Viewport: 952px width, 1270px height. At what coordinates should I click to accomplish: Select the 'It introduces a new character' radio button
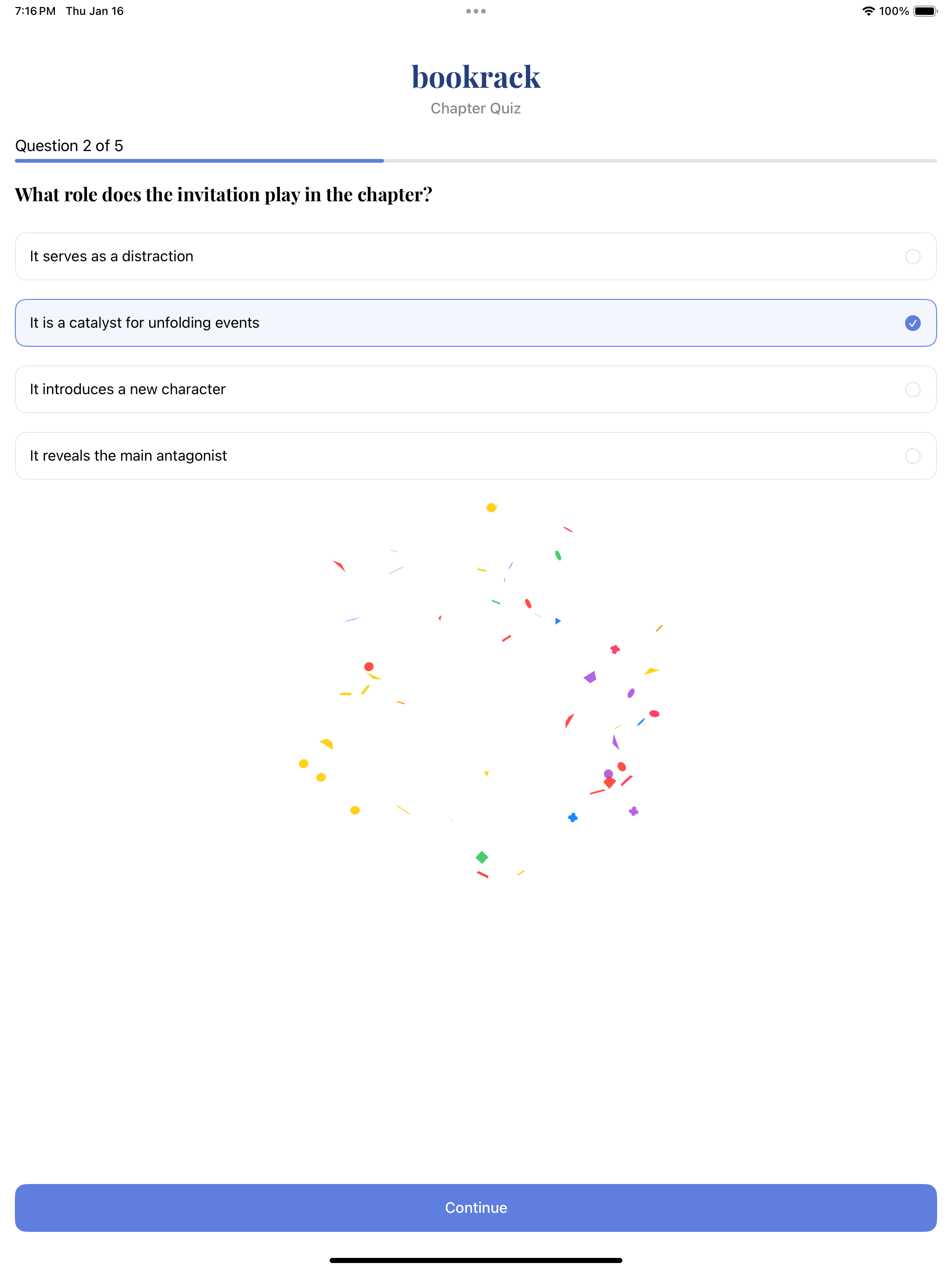[x=912, y=390]
